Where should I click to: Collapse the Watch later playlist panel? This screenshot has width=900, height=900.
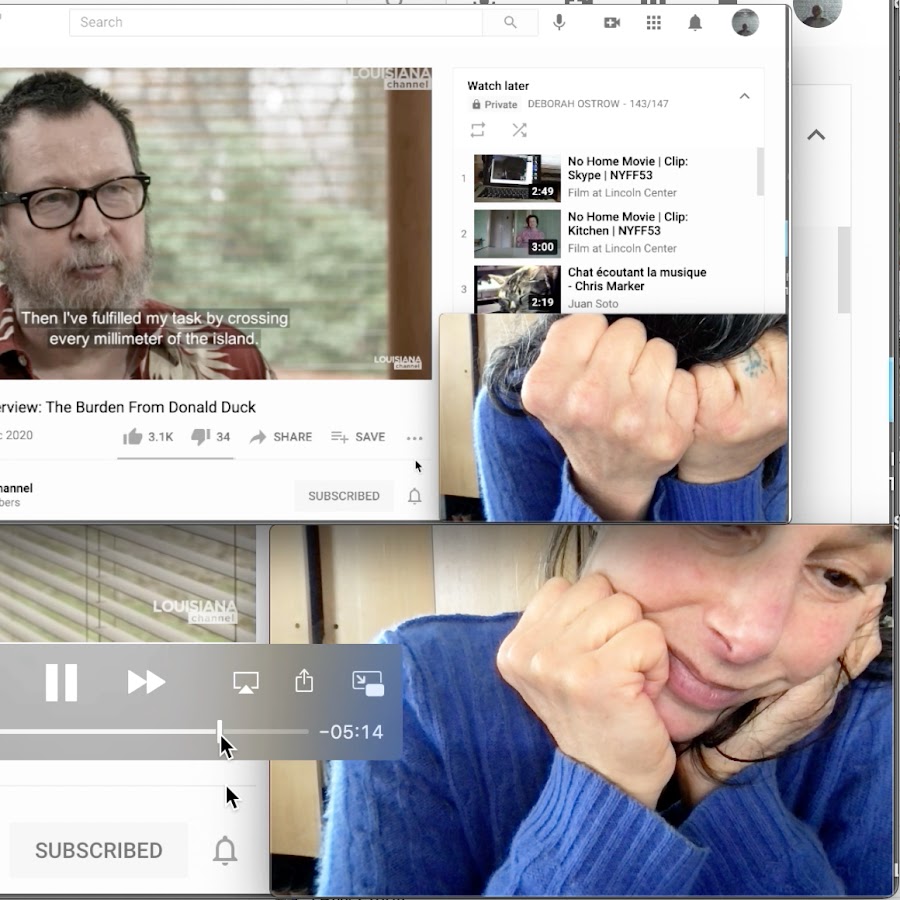click(744, 96)
